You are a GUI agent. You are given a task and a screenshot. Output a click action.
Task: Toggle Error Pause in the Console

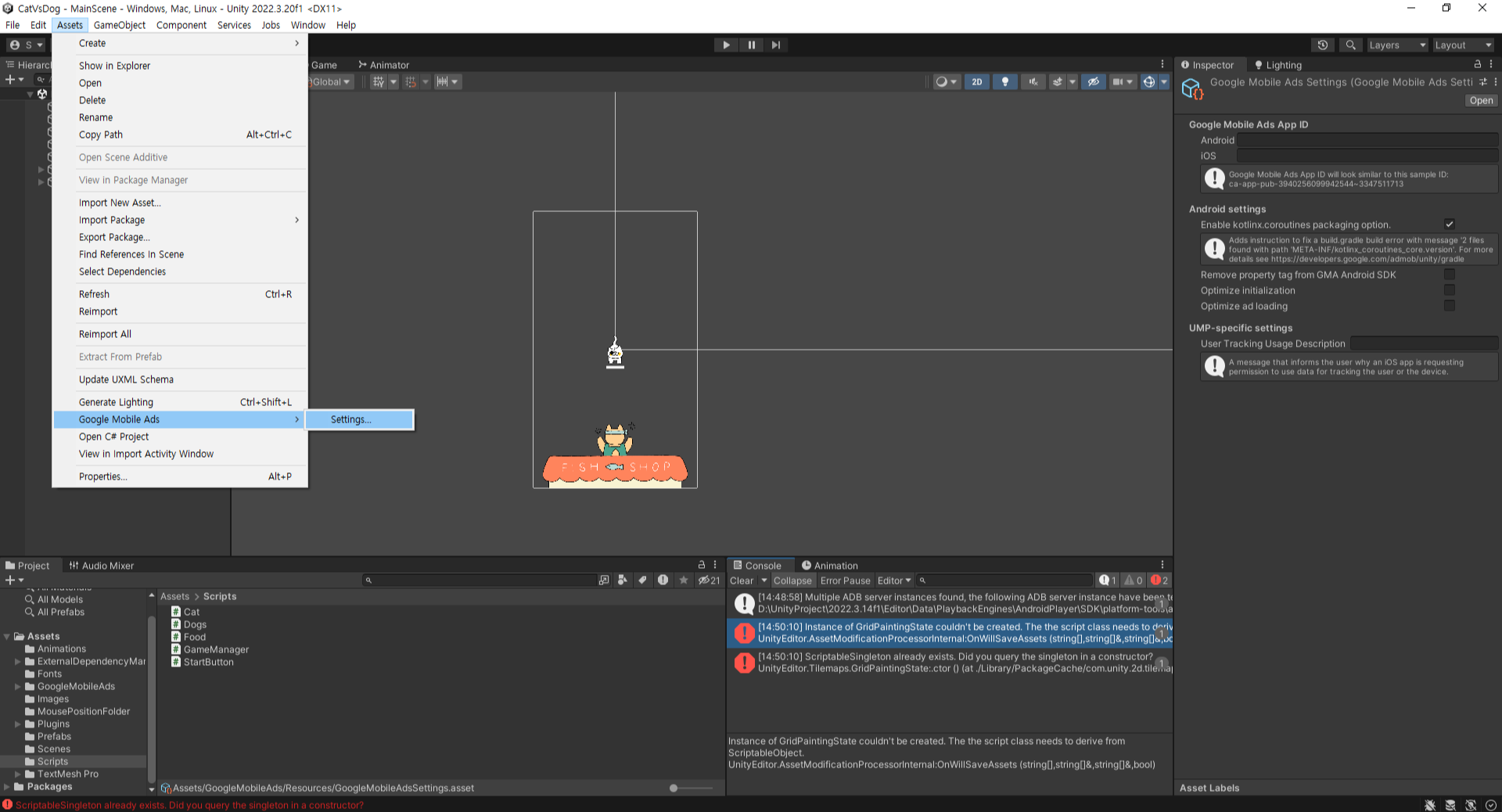(x=845, y=580)
